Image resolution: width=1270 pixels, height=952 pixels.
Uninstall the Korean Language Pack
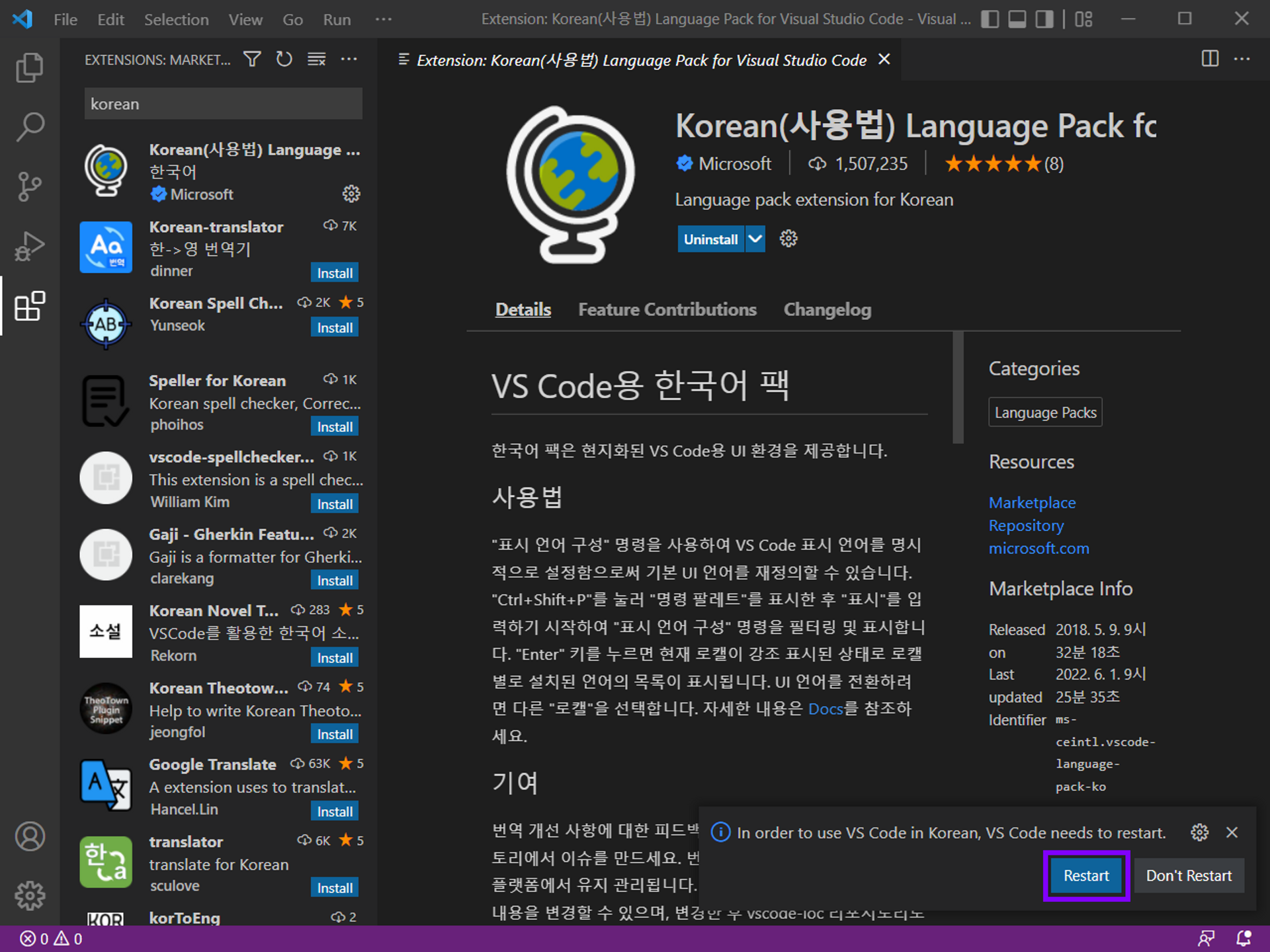tap(711, 239)
